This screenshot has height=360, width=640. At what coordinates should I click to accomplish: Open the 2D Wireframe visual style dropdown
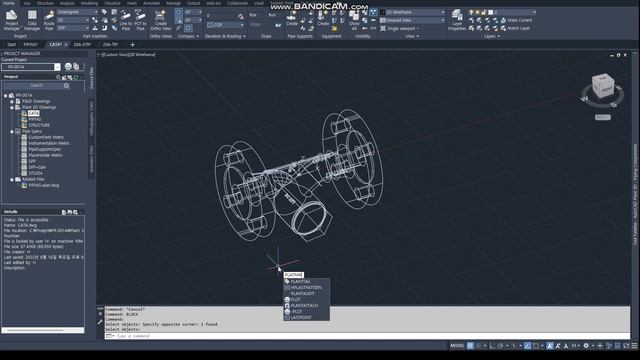[413, 12]
